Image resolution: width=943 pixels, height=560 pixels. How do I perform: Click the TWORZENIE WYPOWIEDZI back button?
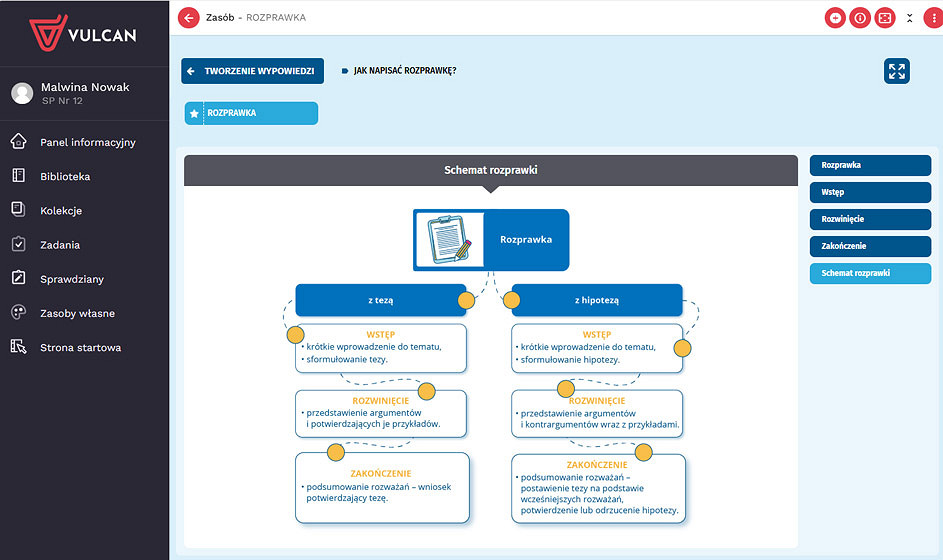pos(252,71)
